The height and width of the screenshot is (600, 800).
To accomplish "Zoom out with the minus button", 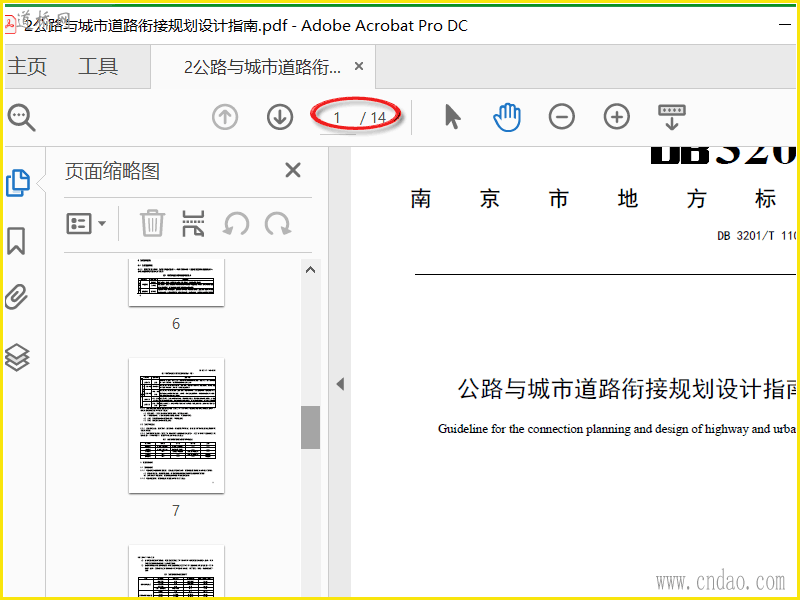I will (x=562, y=117).
